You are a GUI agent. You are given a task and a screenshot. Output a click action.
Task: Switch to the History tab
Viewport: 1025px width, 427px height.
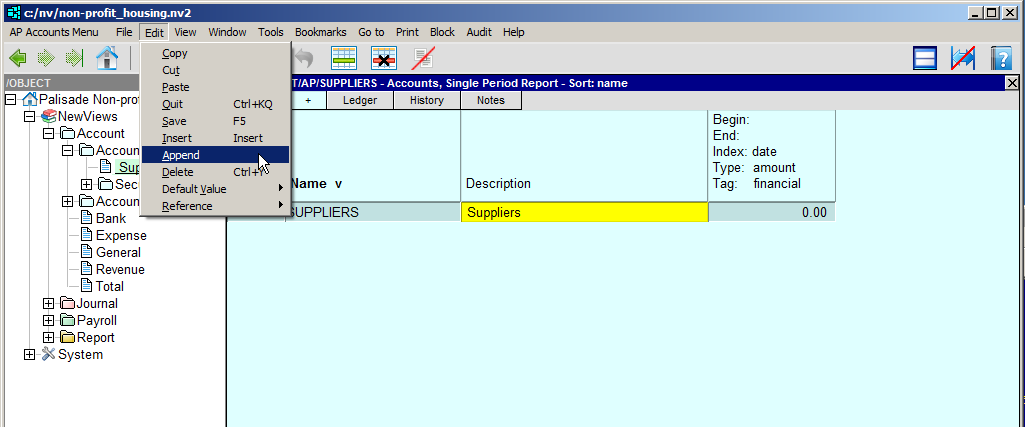click(427, 100)
